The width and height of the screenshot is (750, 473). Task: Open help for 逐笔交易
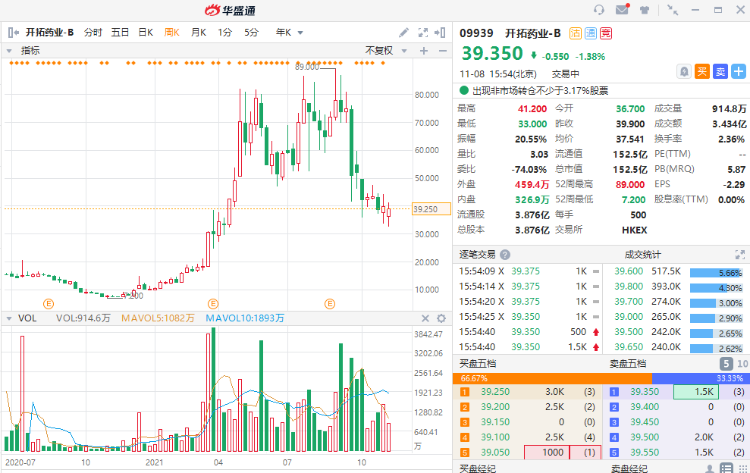[505, 254]
